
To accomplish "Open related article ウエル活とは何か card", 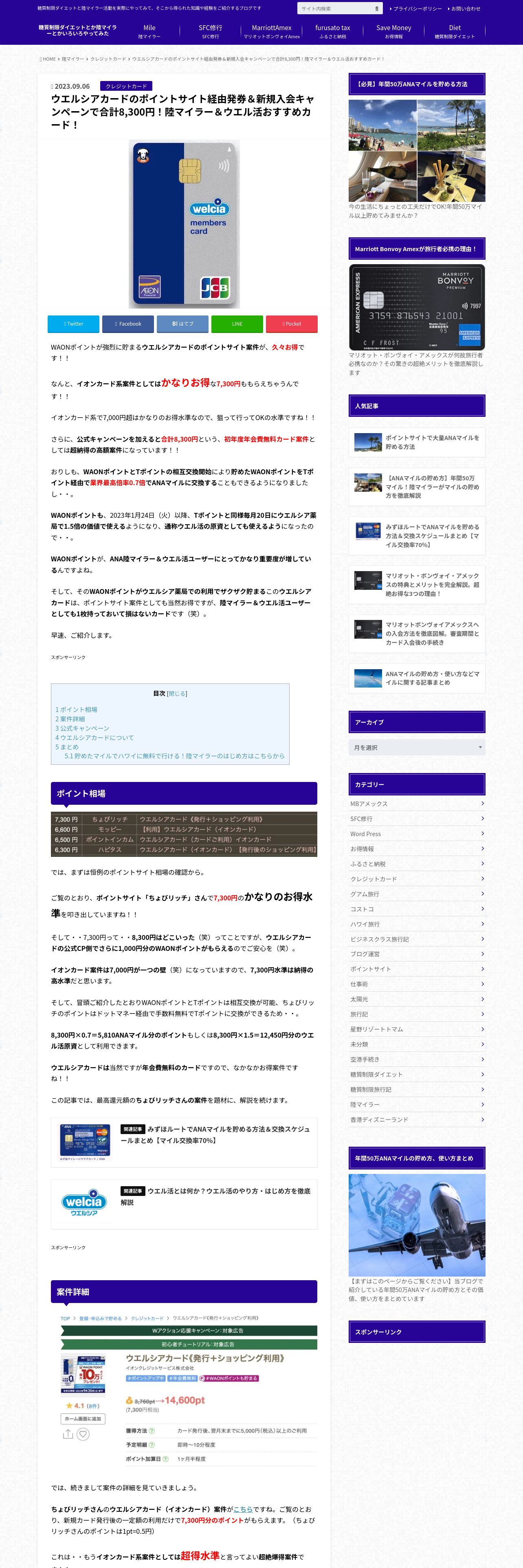I will point(184,1204).
